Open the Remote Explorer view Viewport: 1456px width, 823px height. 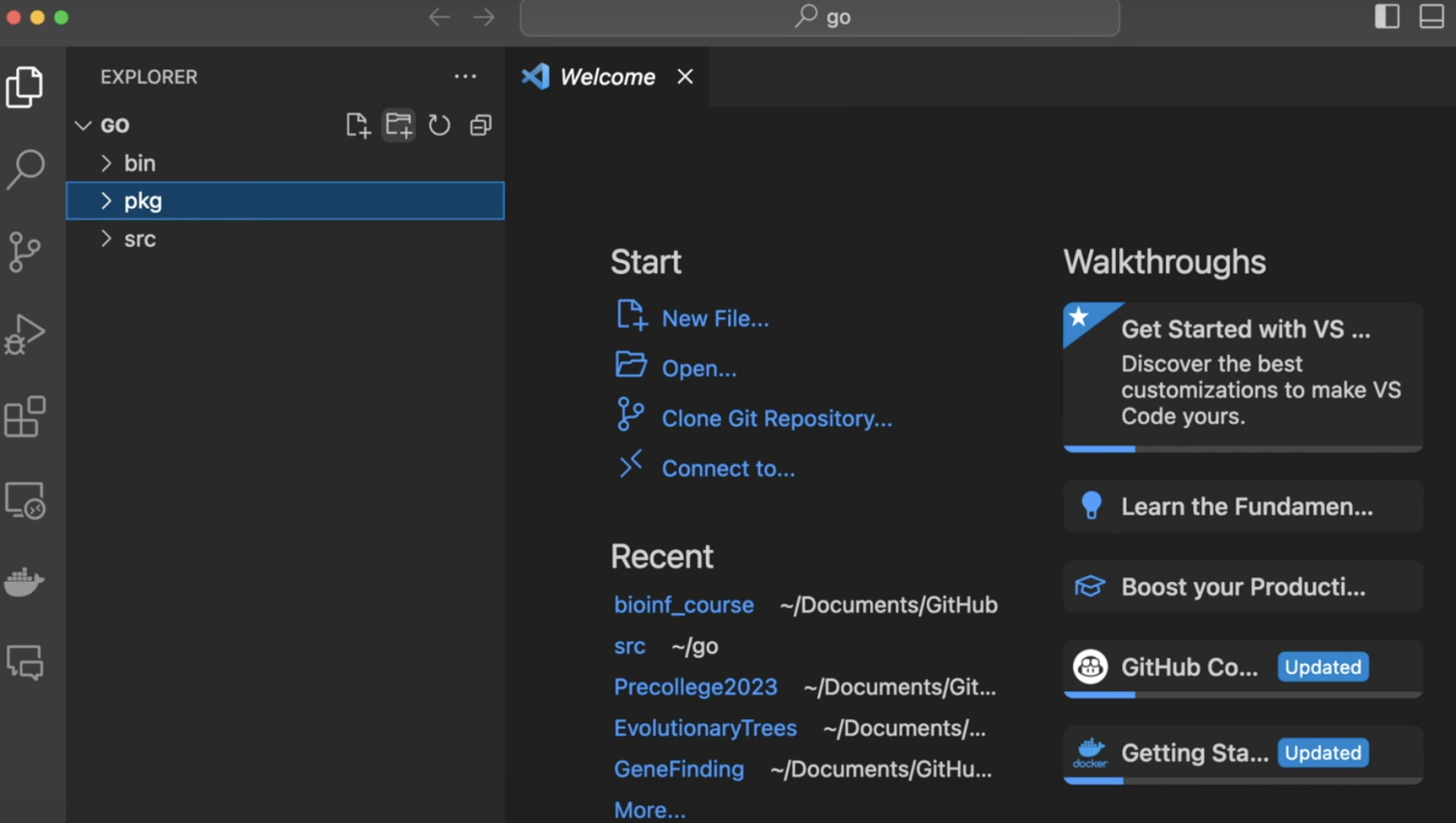tap(25, 501)
